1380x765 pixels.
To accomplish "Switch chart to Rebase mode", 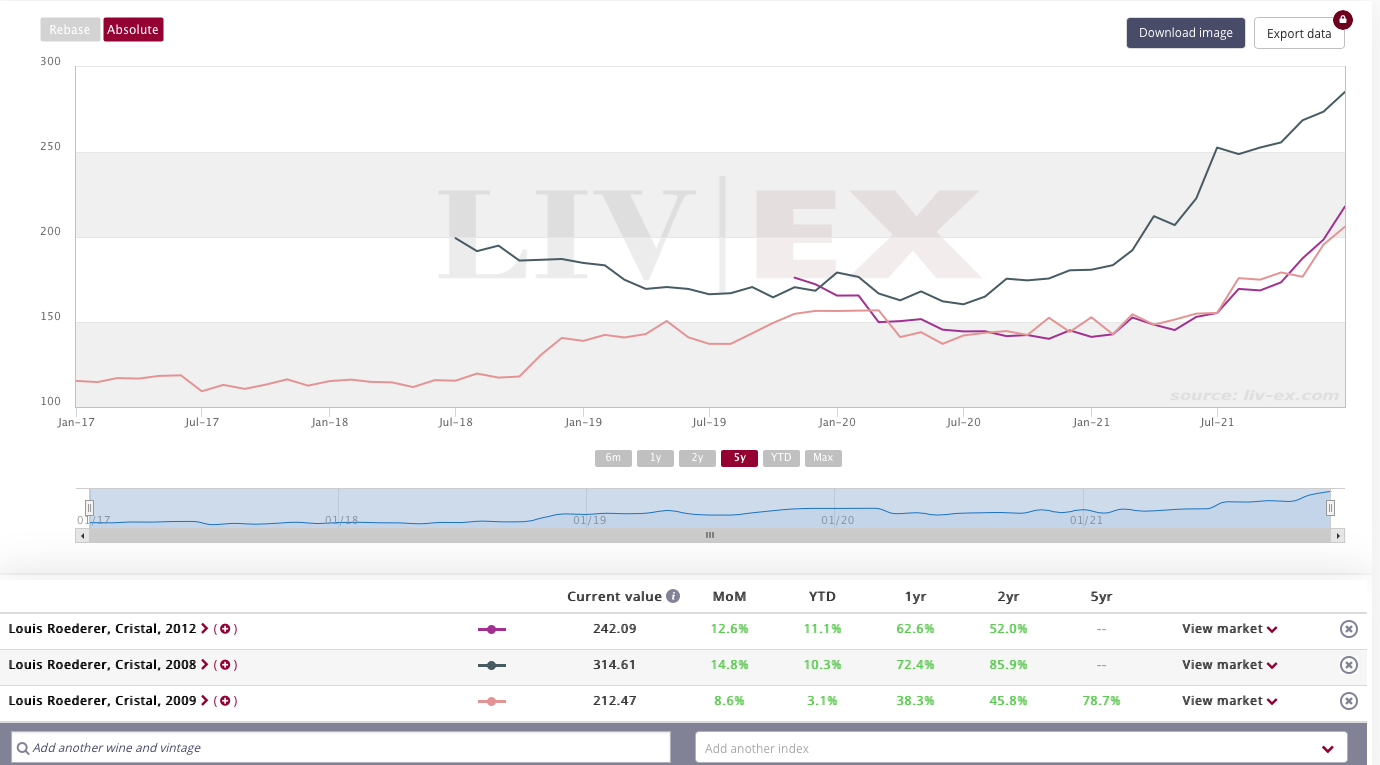I will tap(70, 29).
